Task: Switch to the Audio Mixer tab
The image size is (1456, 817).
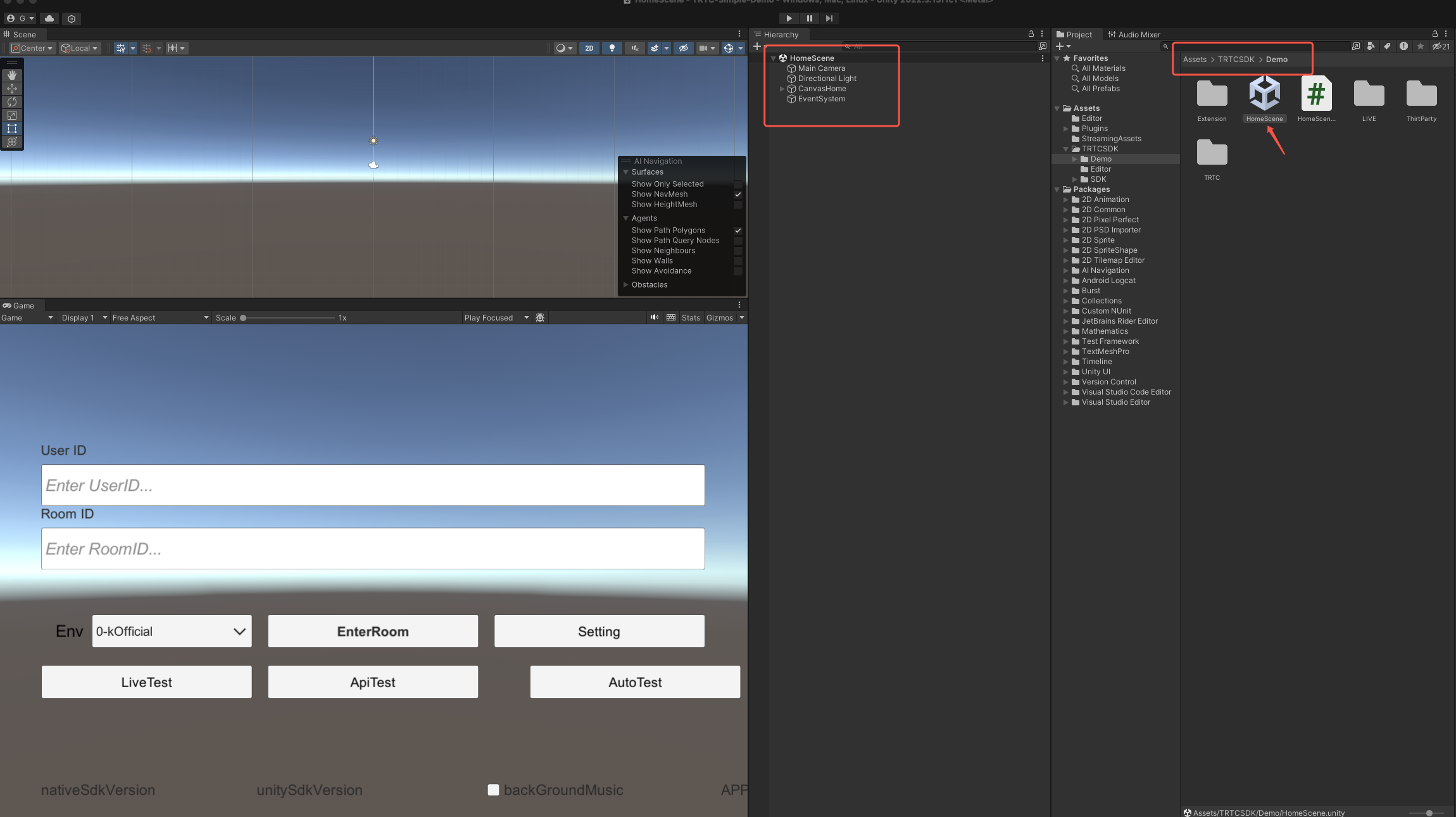Action: [x=1134, y=35]
